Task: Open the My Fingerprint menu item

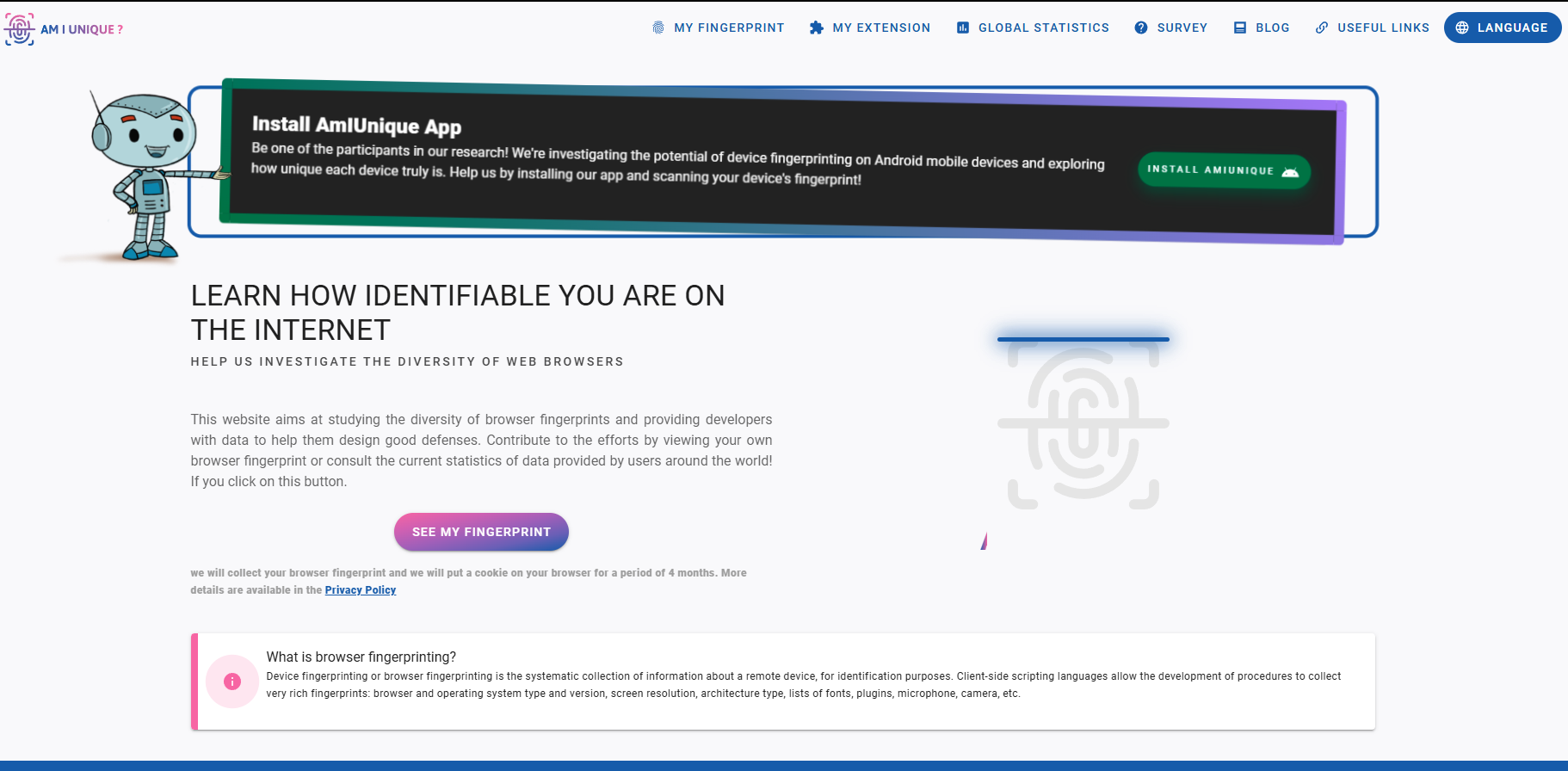Action: click(x=729, y=28)
